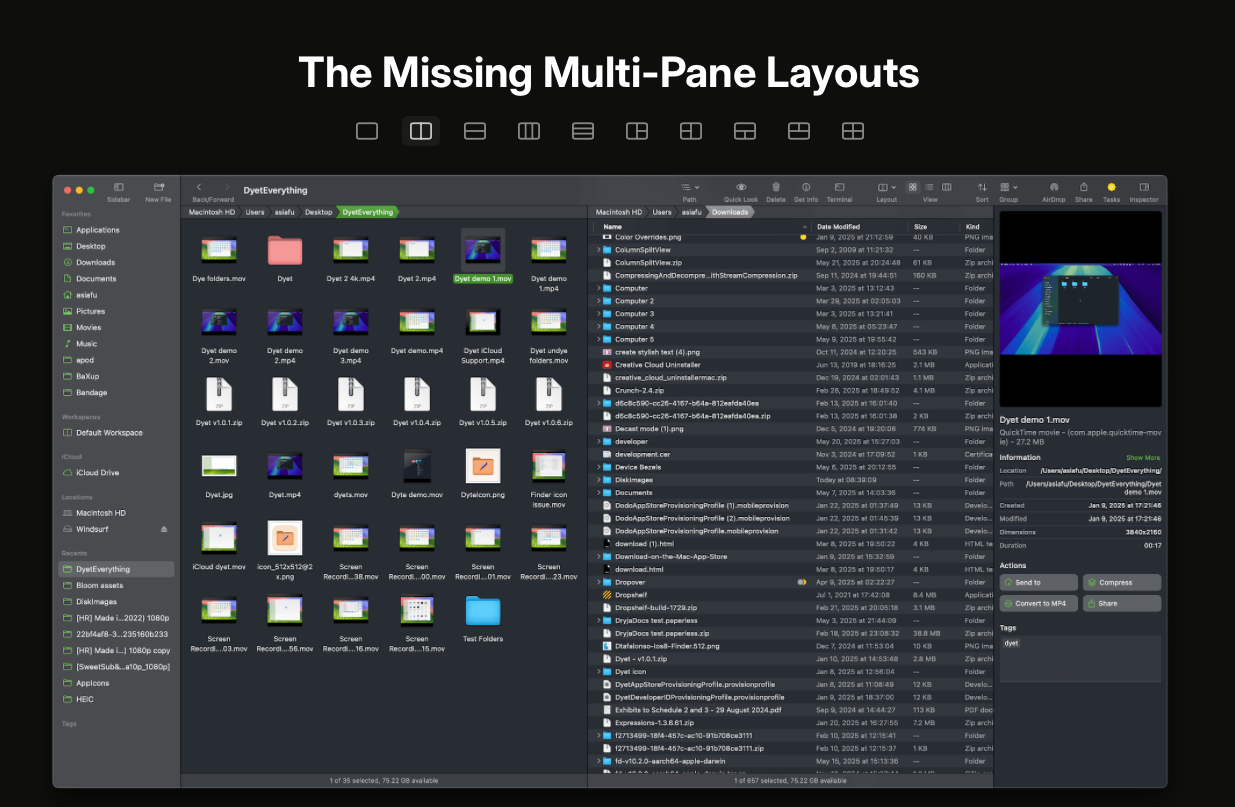
Task: Select the Creative Cloud Uninstaller row
Action: coord(790,365)
